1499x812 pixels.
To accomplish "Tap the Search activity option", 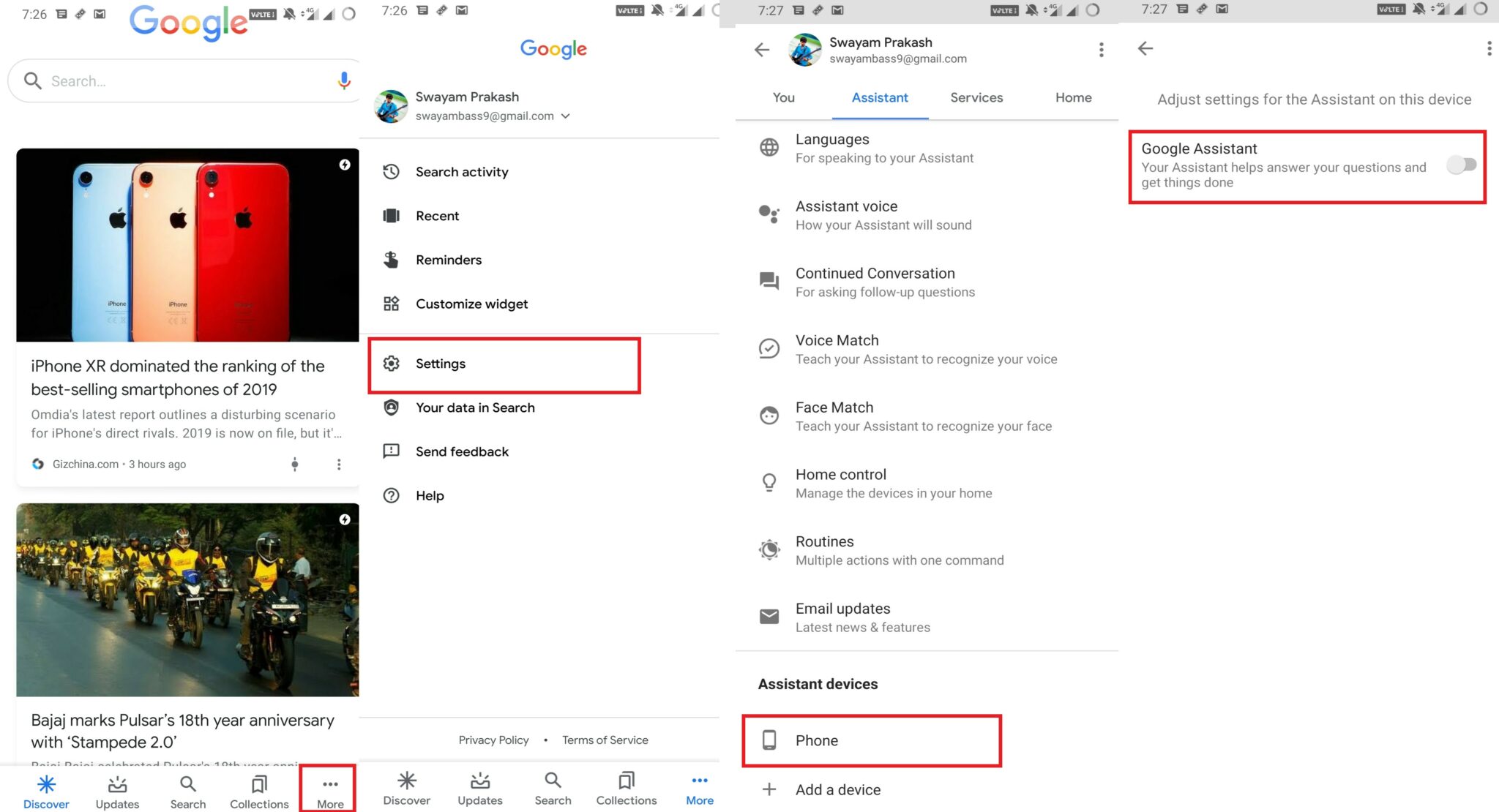I will 462,171.
